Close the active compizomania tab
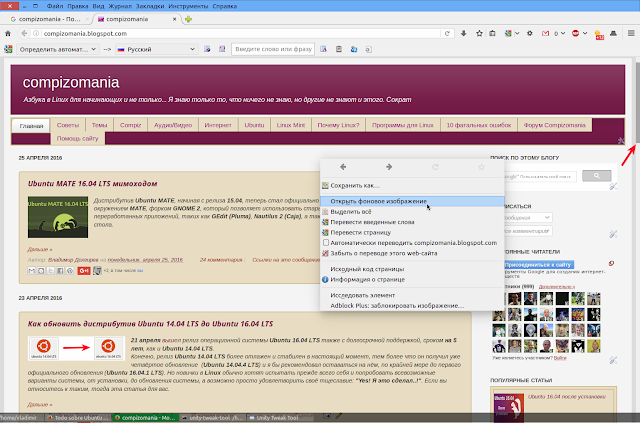Image resolution: width=640 pixels, height=423 pixels. (174, 19)
